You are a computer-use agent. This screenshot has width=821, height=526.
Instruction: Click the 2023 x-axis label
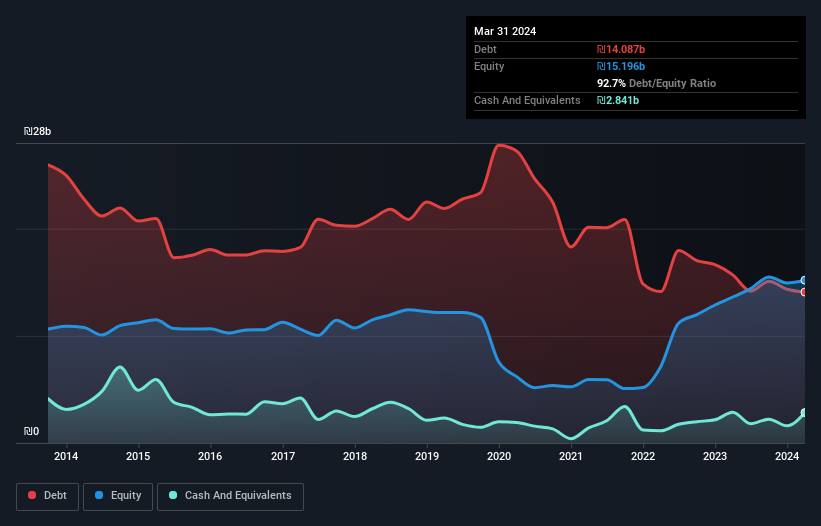715,456
